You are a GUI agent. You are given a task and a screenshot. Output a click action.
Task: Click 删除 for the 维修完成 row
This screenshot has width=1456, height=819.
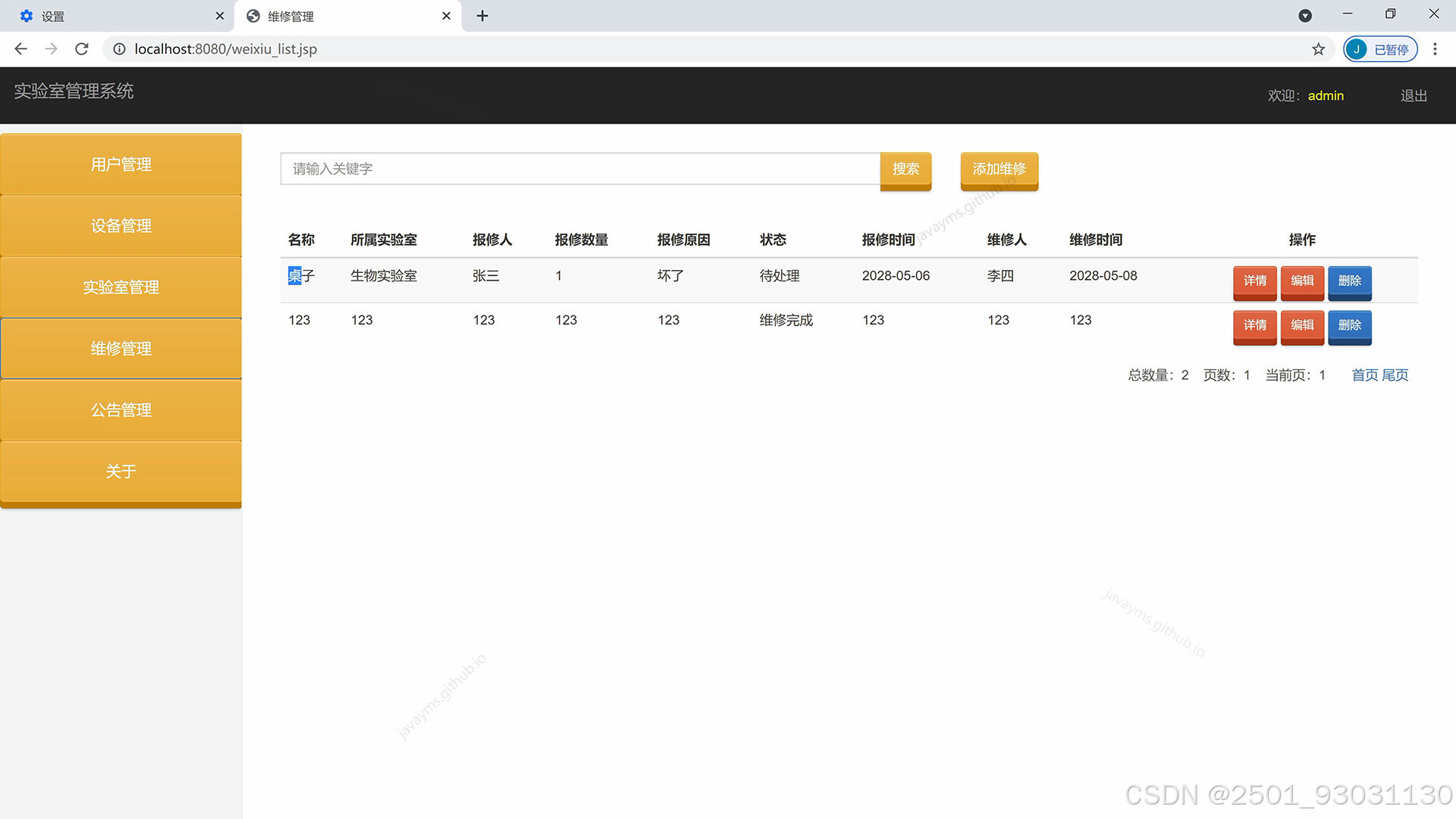1350,327
